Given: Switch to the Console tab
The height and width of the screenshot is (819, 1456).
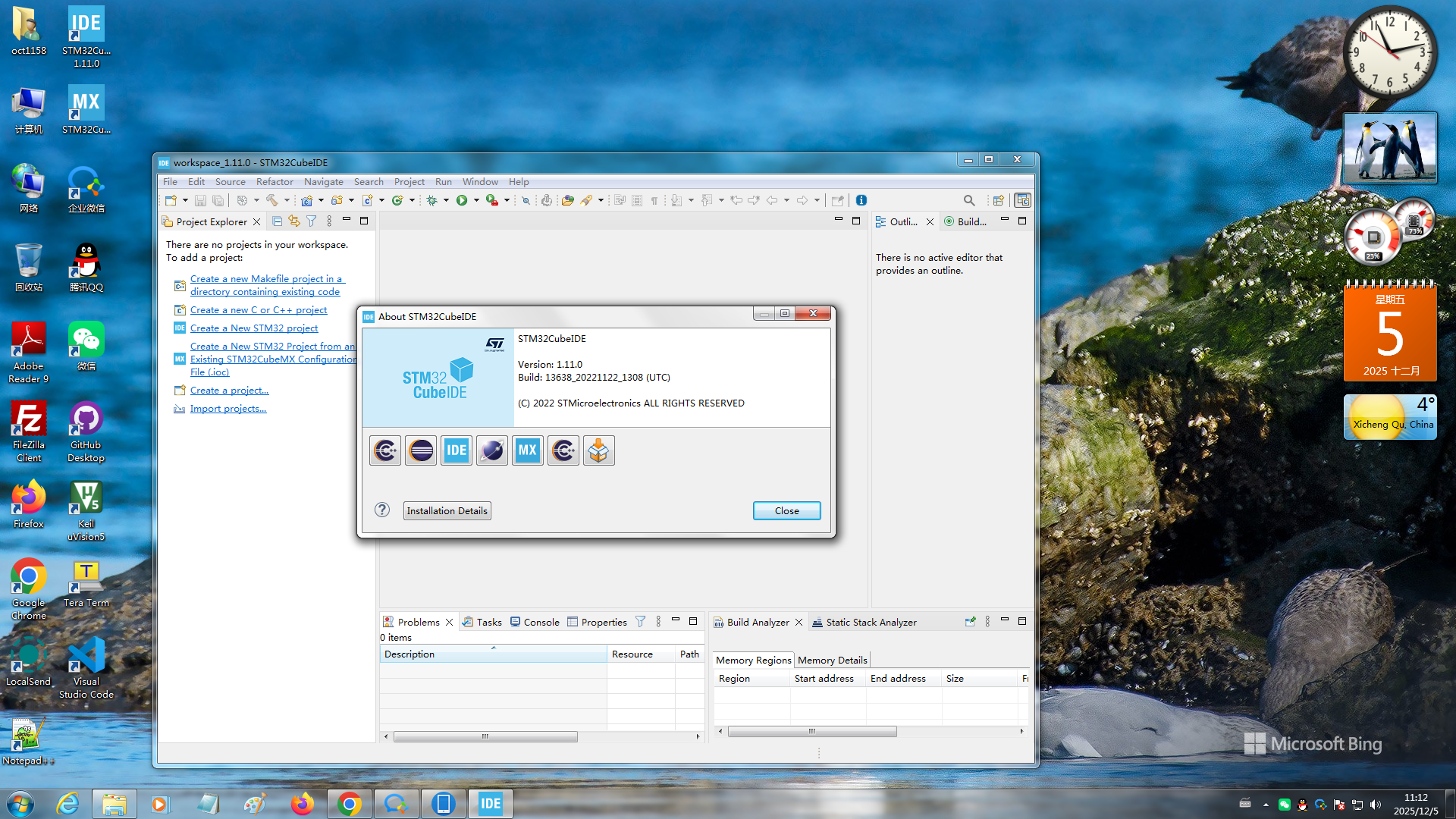Looking at the screenshot, I should [535, 622].
